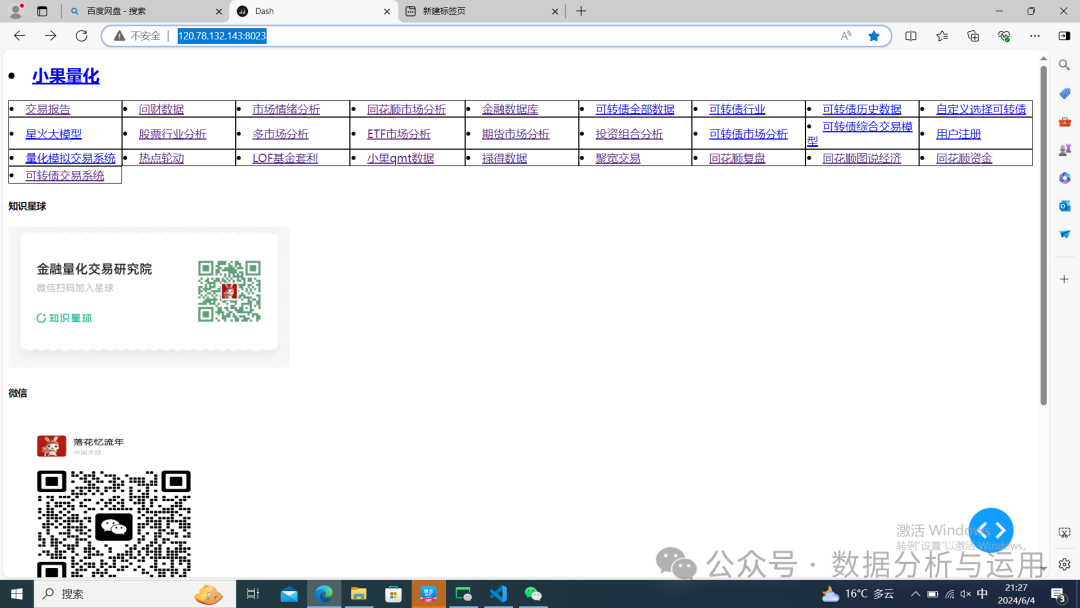Image resolution: width=1080 pixels, height=608 pixels.
Task: Go forward to the next page
Action: (50, 36)
